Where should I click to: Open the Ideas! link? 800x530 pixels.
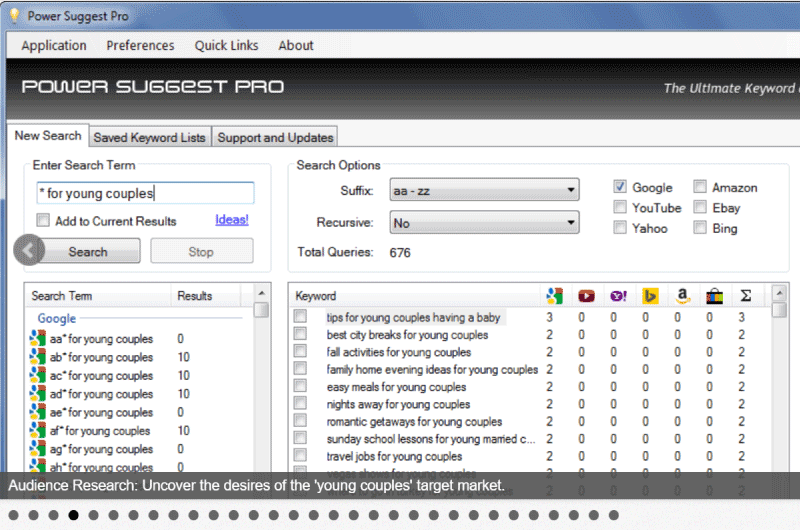[x=232, y=220]
